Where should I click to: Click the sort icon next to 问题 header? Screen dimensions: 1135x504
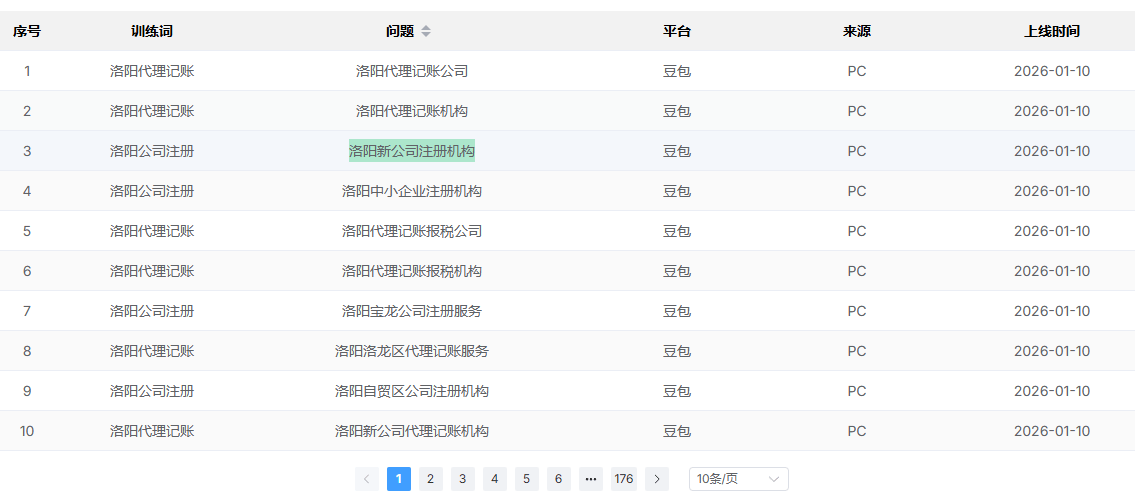tap(426, 31)
